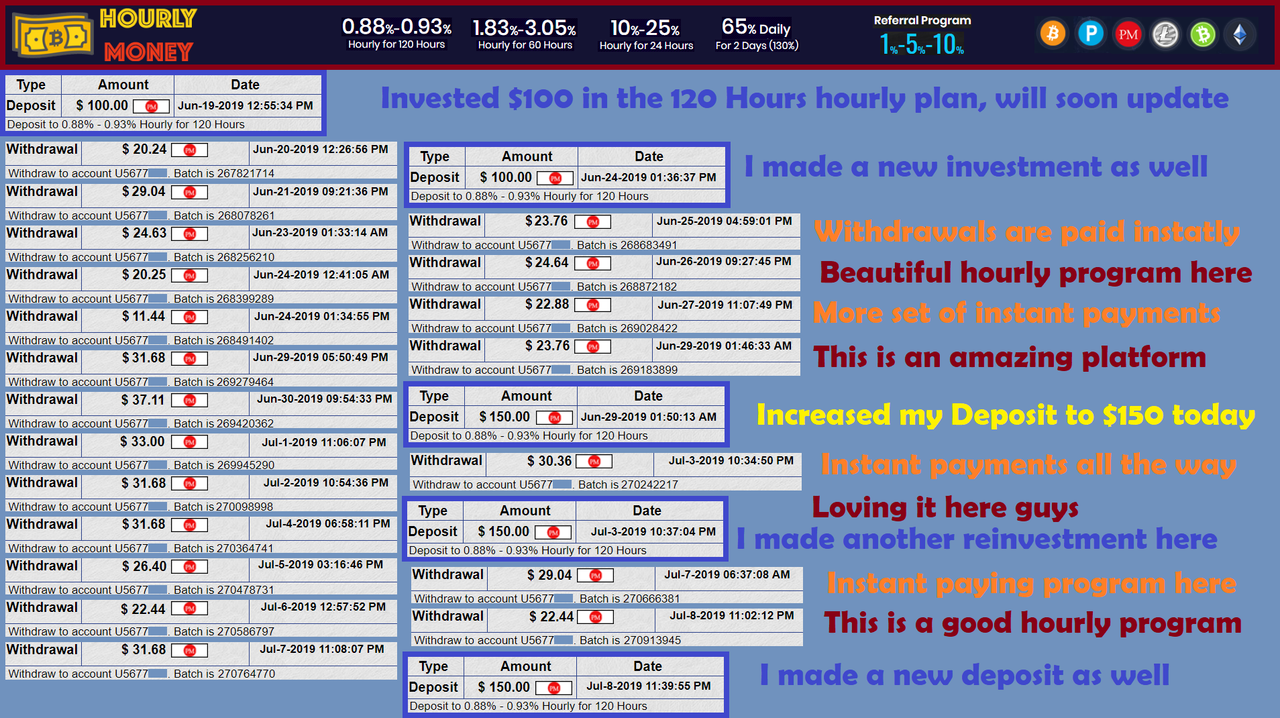
Task: Click PM icon beside $26.40 withdrawal
Action: click(189, 567)
